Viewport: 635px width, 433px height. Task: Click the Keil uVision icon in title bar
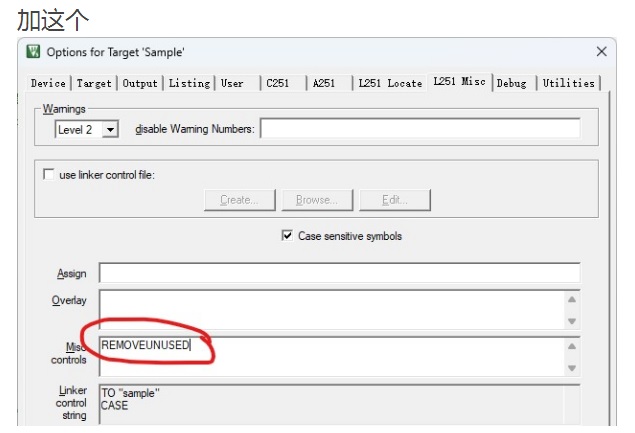pos(33,51)
